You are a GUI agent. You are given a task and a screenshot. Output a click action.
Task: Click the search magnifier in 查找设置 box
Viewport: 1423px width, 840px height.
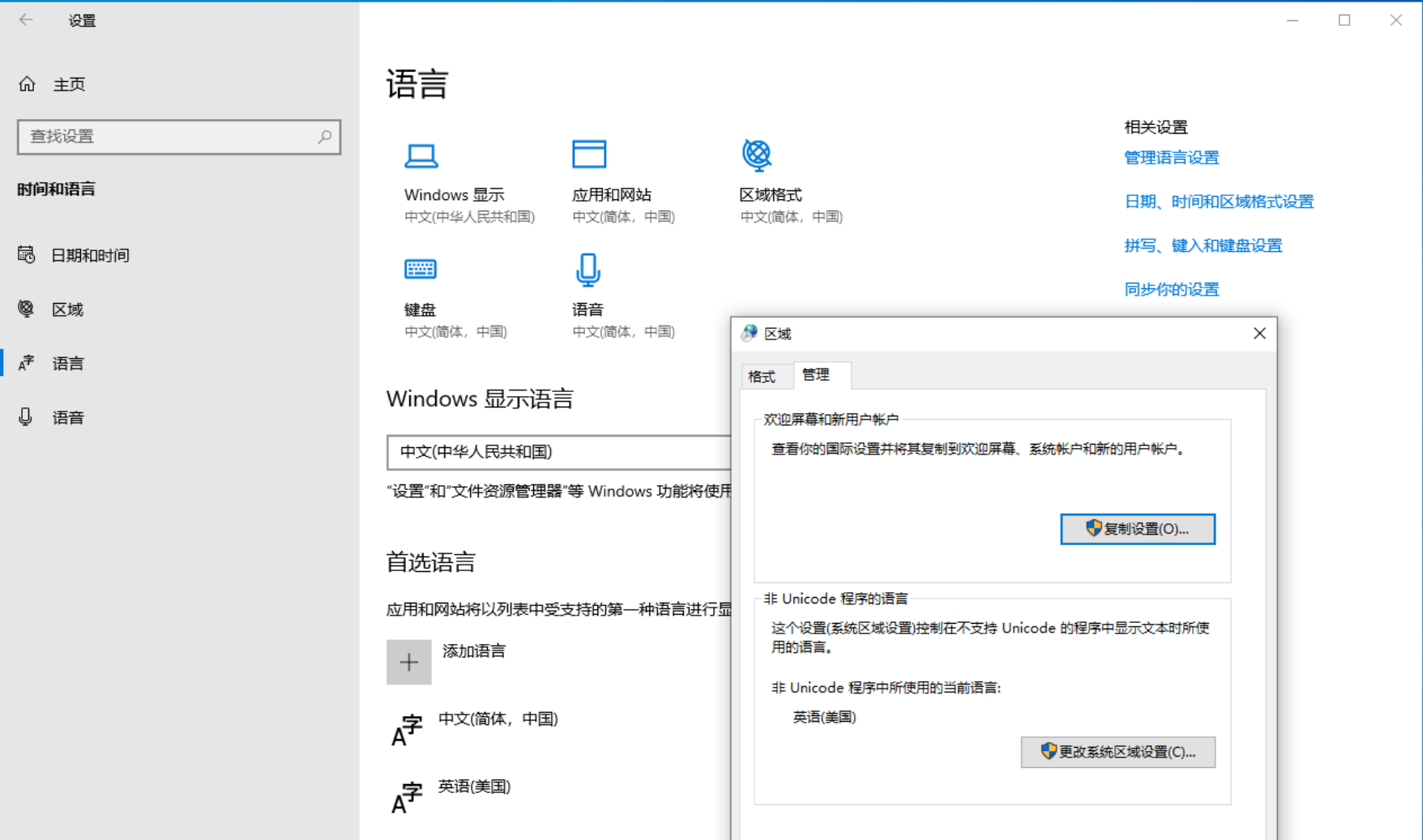pos(324,137)
